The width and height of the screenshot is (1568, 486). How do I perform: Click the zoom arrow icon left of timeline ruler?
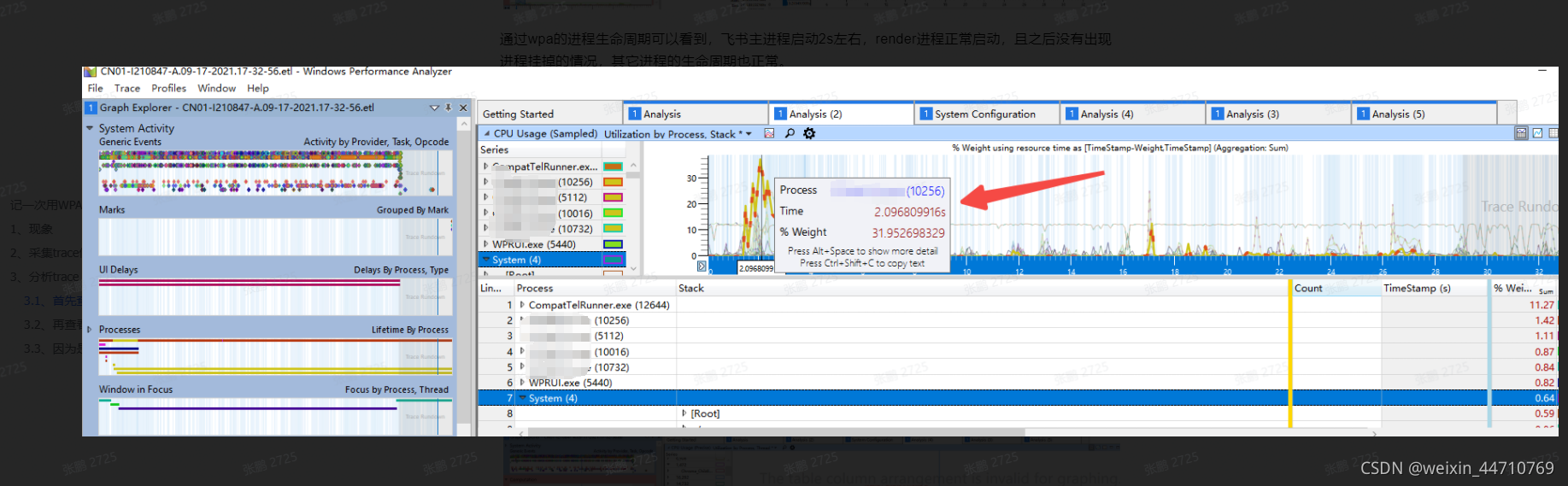(x=702, y=266)
